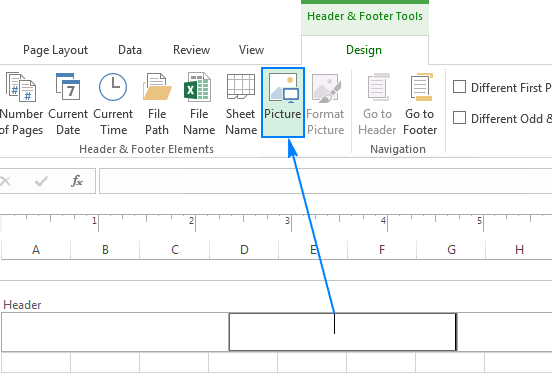Add the File Path element
This screenshot has width=552, height=373.
[157, 104]
